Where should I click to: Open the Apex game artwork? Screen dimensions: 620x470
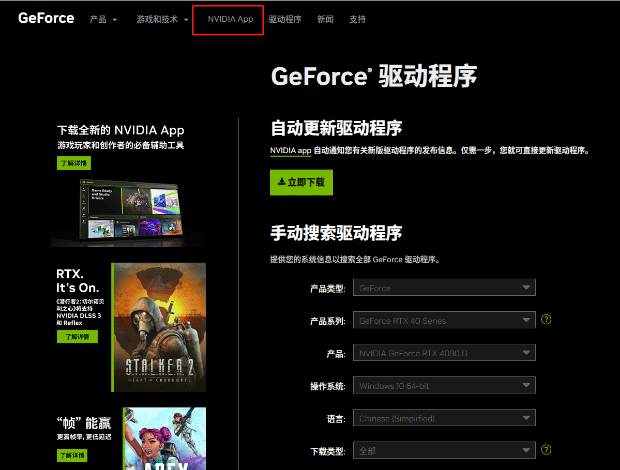164,438
